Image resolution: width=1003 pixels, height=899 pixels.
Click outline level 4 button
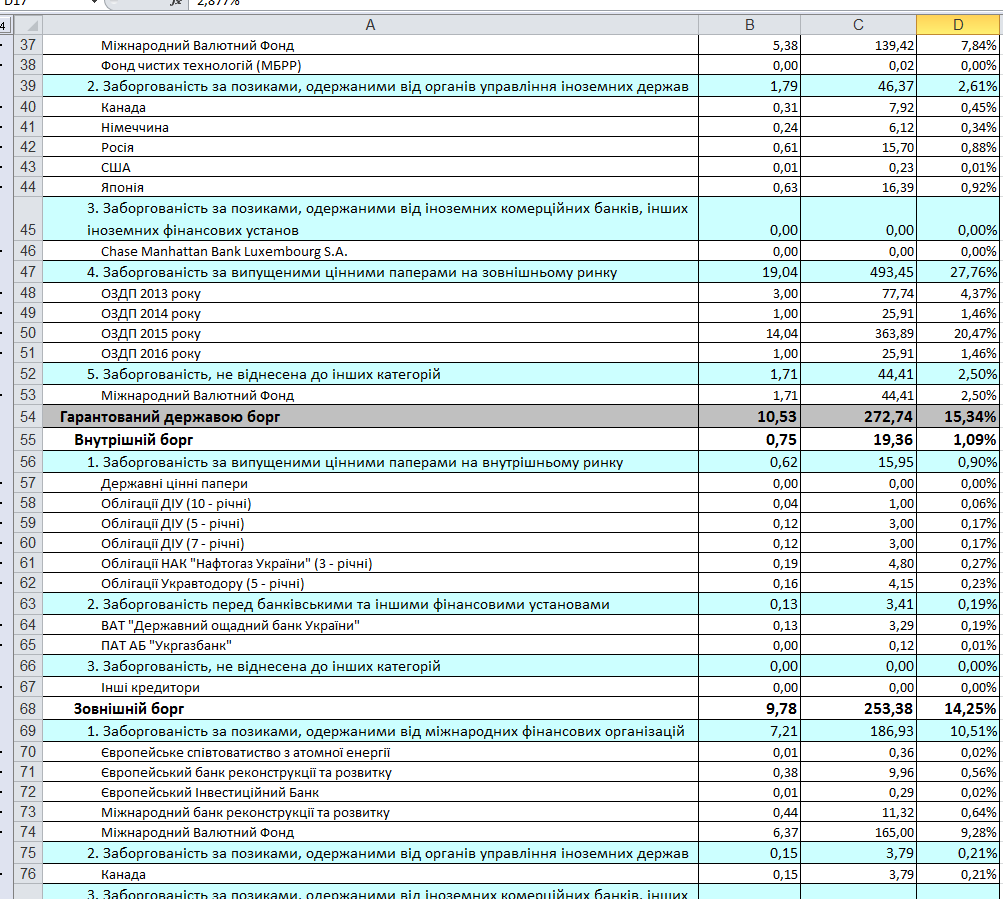3,25
